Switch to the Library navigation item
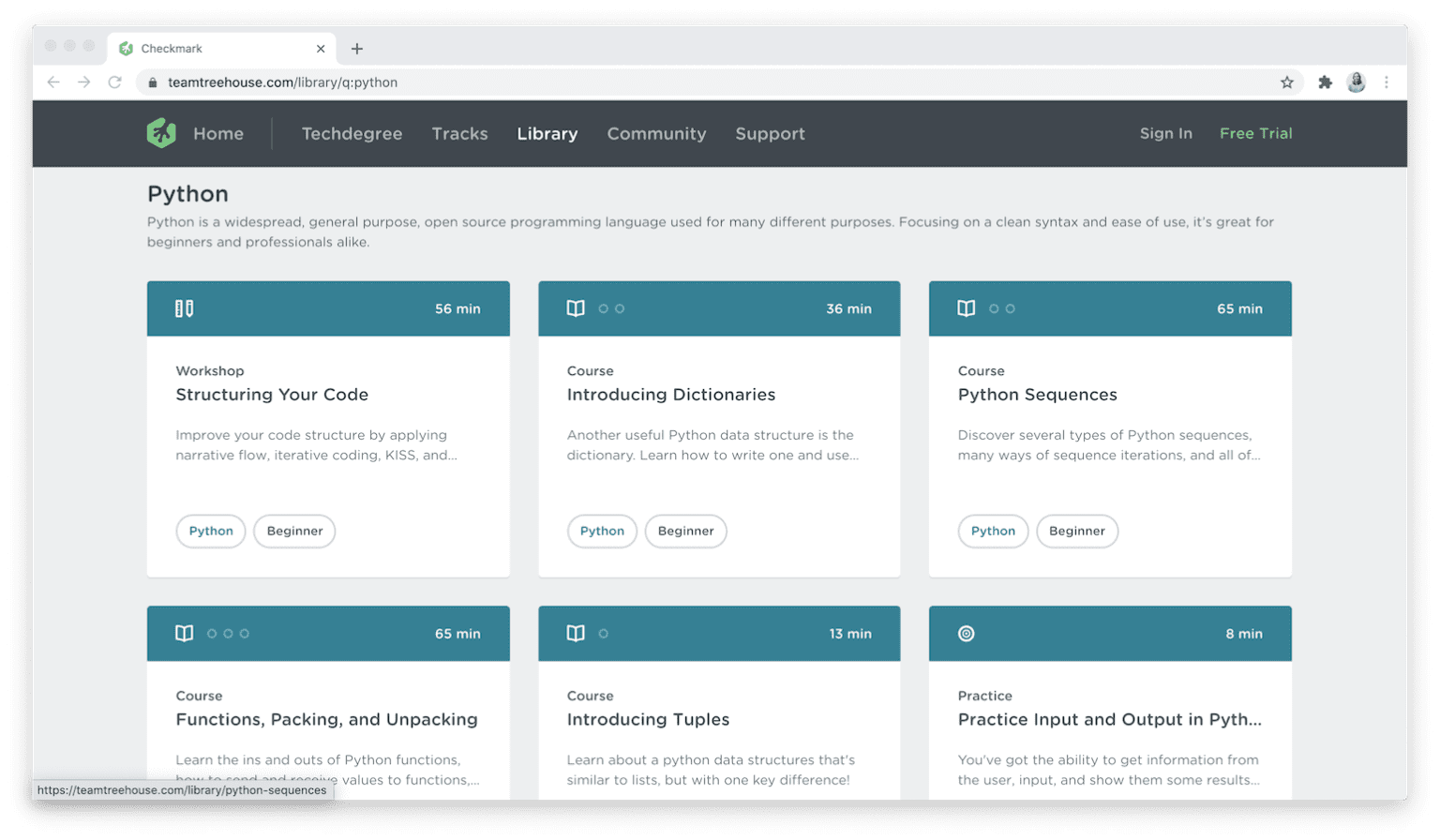The image size is (1440, 840). click(547, 133)
